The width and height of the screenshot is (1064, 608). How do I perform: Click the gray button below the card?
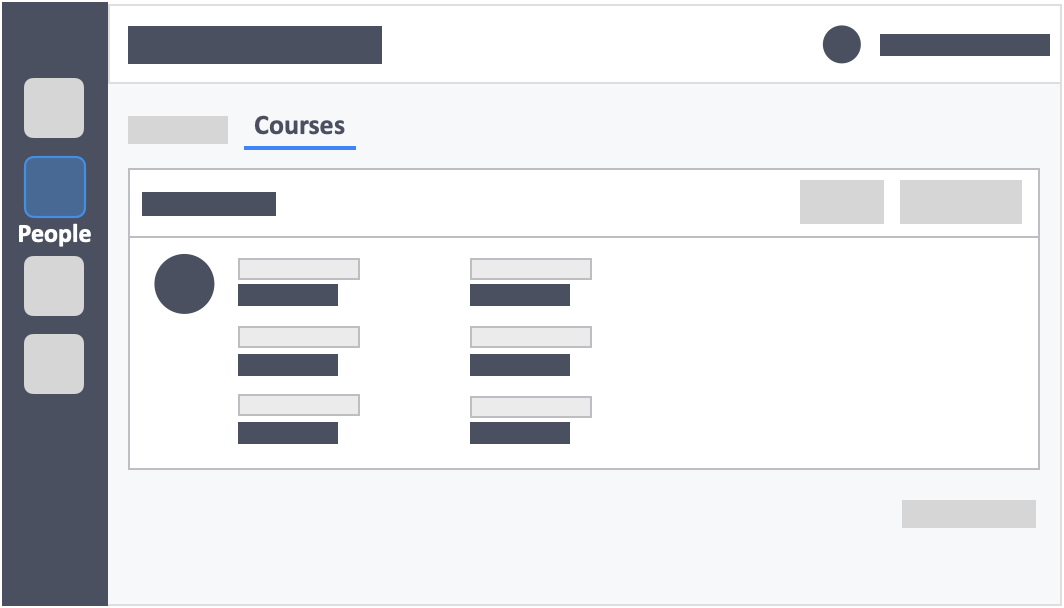[968, 514]
